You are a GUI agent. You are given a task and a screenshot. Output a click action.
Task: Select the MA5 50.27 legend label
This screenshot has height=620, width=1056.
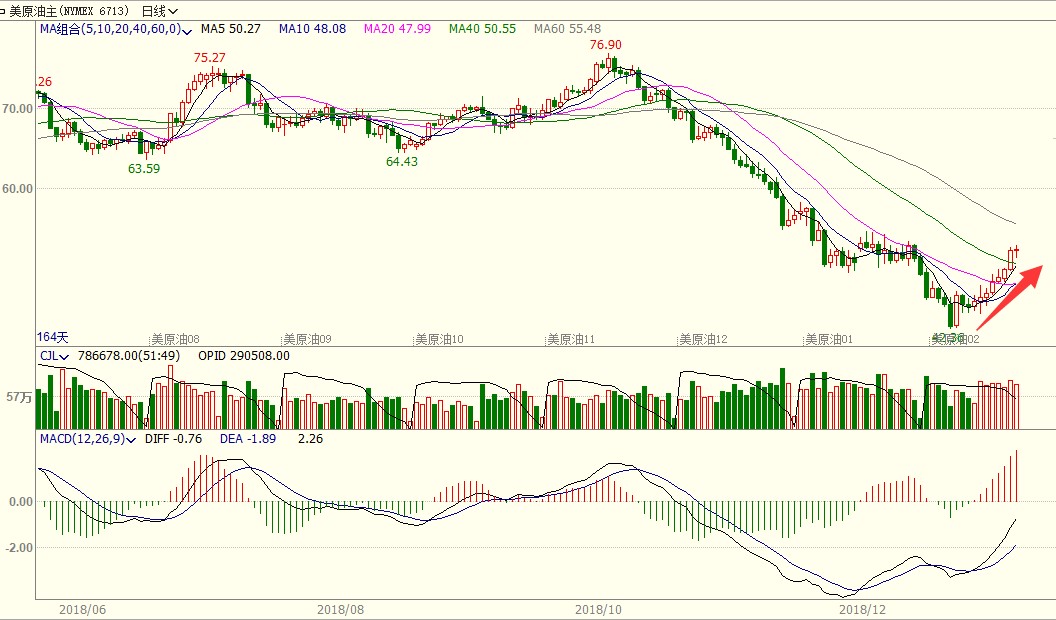coord(230,29)
